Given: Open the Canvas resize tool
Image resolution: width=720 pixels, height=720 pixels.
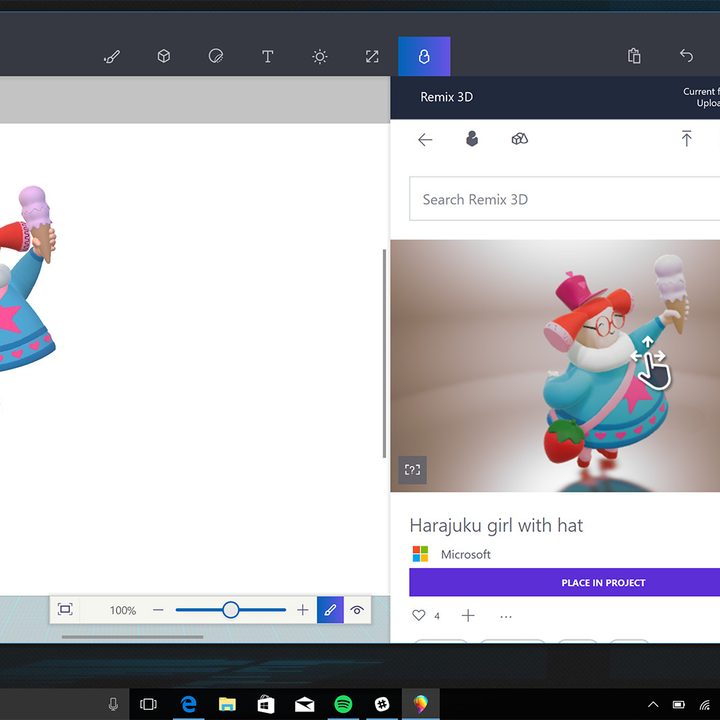Looking at the screenshot, I should coord(372,56).
